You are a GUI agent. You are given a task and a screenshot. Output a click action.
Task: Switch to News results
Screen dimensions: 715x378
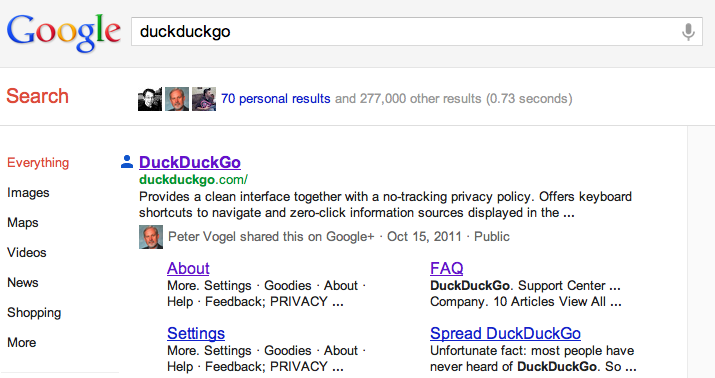23,283
